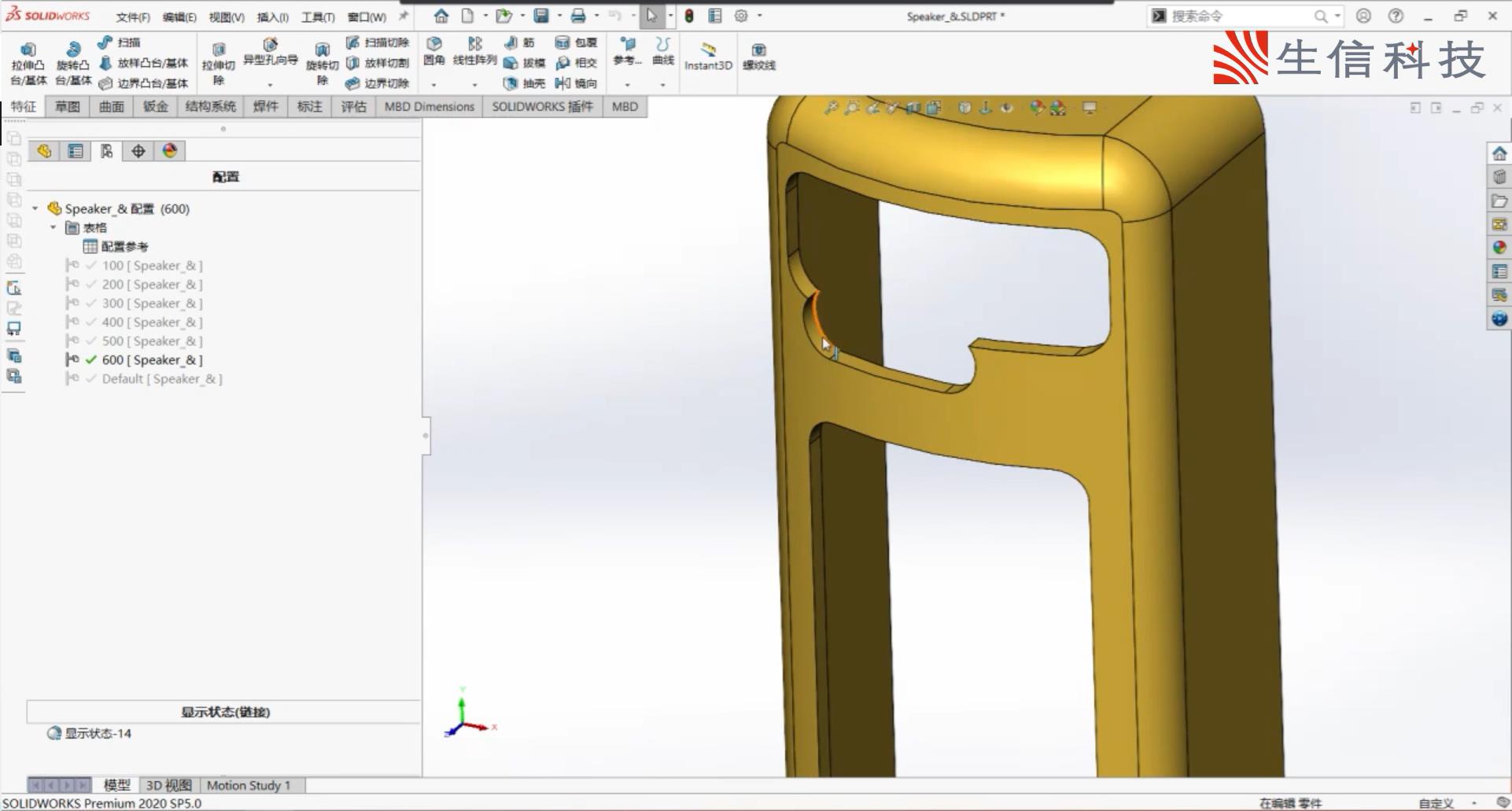Screen dimensions: 1512x811
Task: Expand the 圆角 fillet dropdown arrow
Action: point(434,84)
